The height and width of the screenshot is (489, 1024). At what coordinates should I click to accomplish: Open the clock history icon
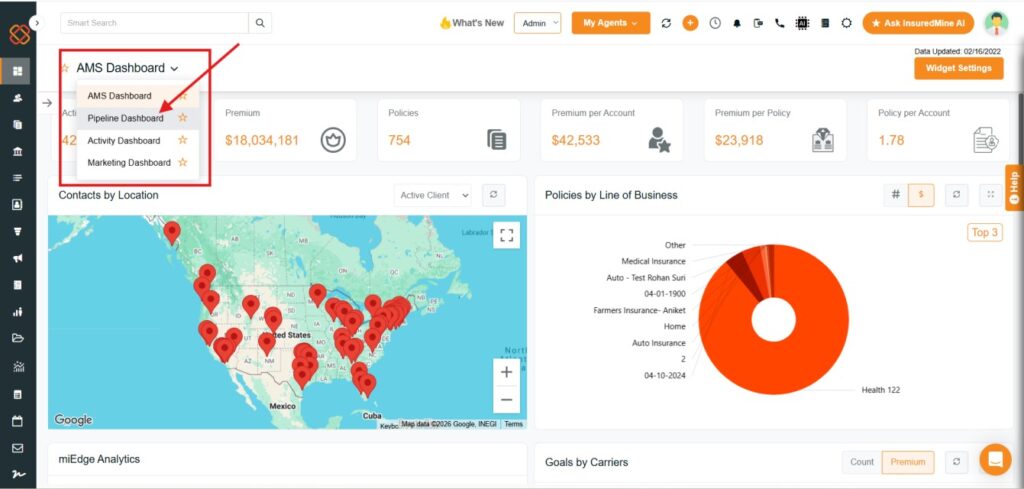[x=715, y=23]
